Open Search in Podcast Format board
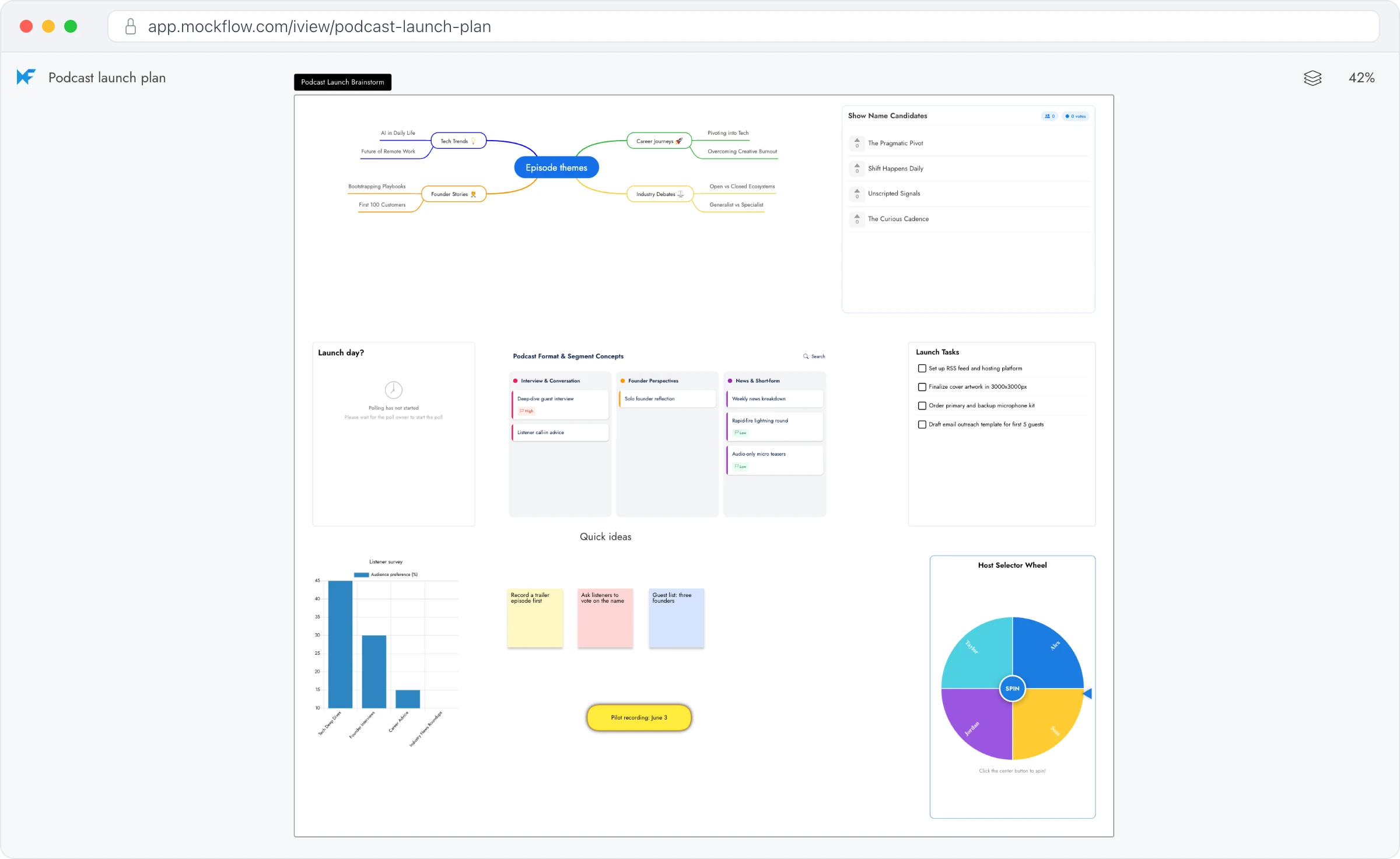 814,356
